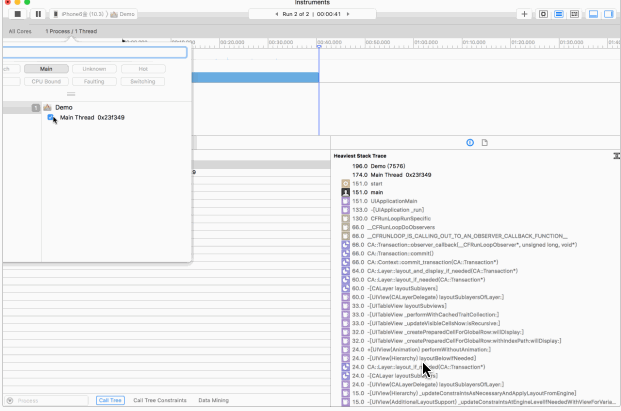Select the CA::Transaction::commit() frame
The height and width of the screenshot is (411, 621).
(400, 253)
